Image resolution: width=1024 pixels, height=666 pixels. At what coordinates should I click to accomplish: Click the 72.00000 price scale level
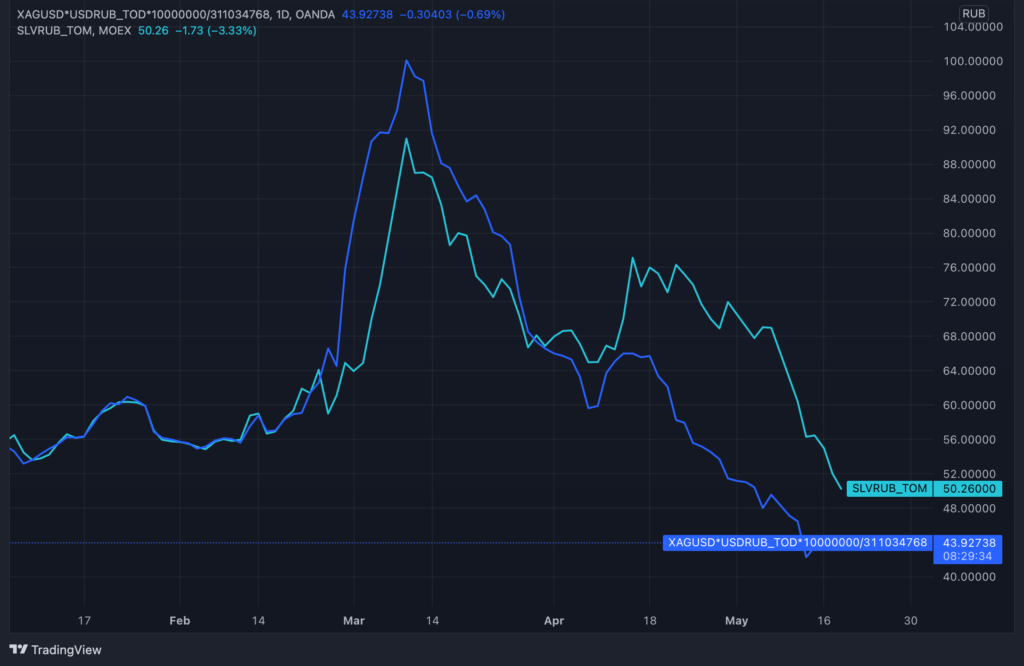(x=968, y=302)
